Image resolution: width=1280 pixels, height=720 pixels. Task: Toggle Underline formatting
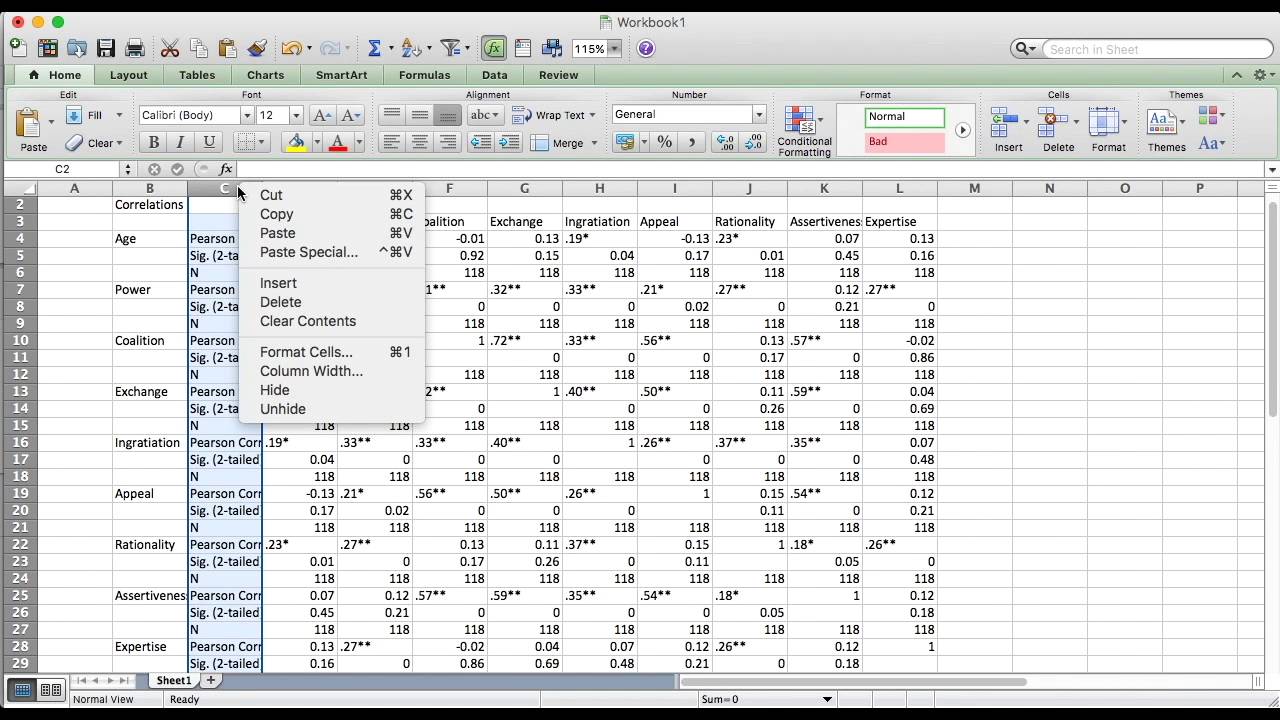click(209, 143)
